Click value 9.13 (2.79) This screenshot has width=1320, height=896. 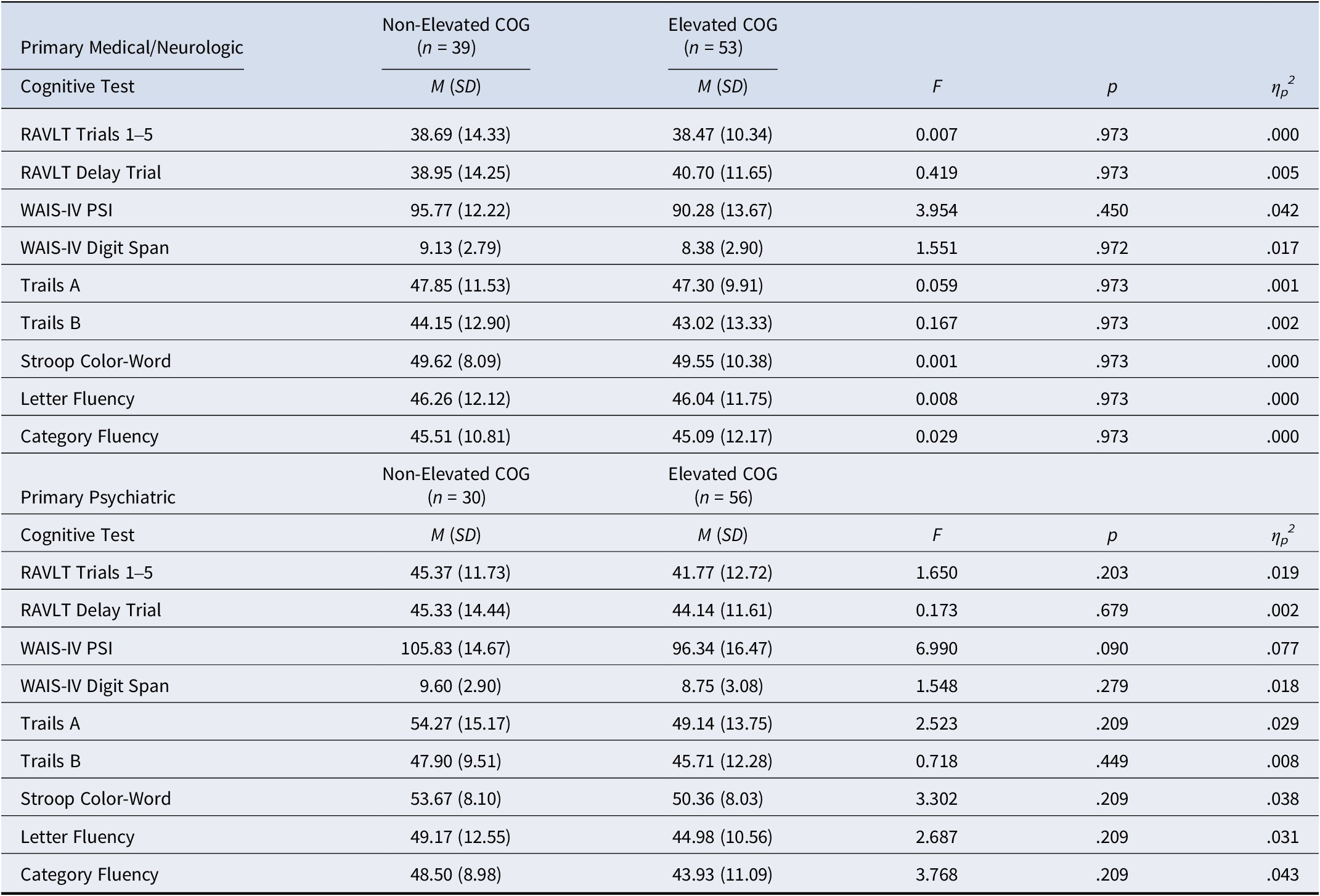(460, 248)
